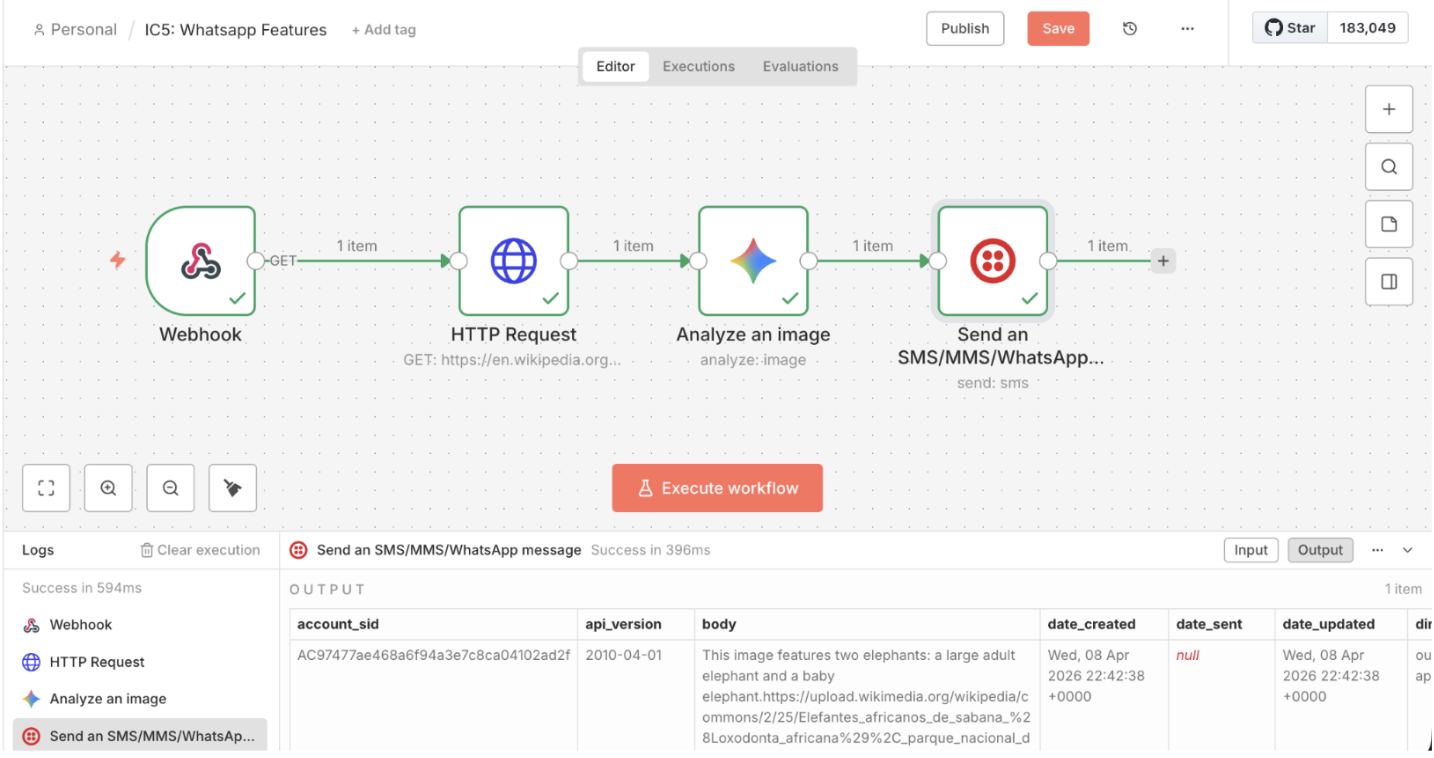The image size is (1434, 758).
Task: Open the Twilio Send SMS node
Action: coord(993,261)
